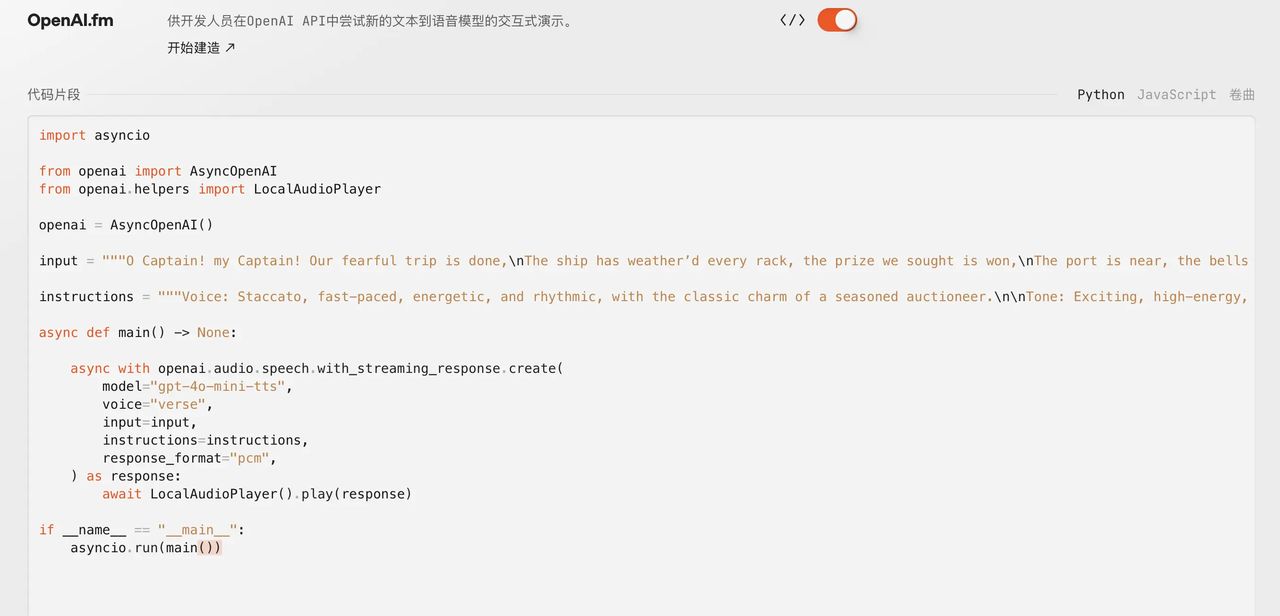Click the OpenAI.fm logo
The width and height of the screenshot is (1280, 616).
[69, 19]
